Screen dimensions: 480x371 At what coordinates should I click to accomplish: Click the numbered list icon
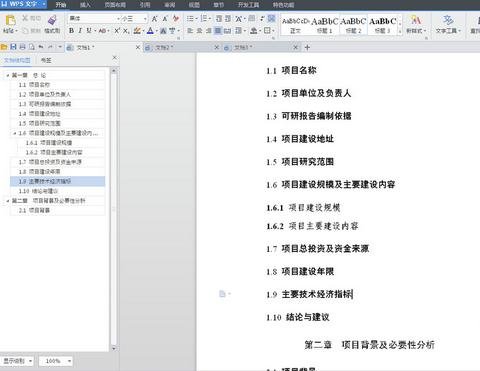coord(204,18)
